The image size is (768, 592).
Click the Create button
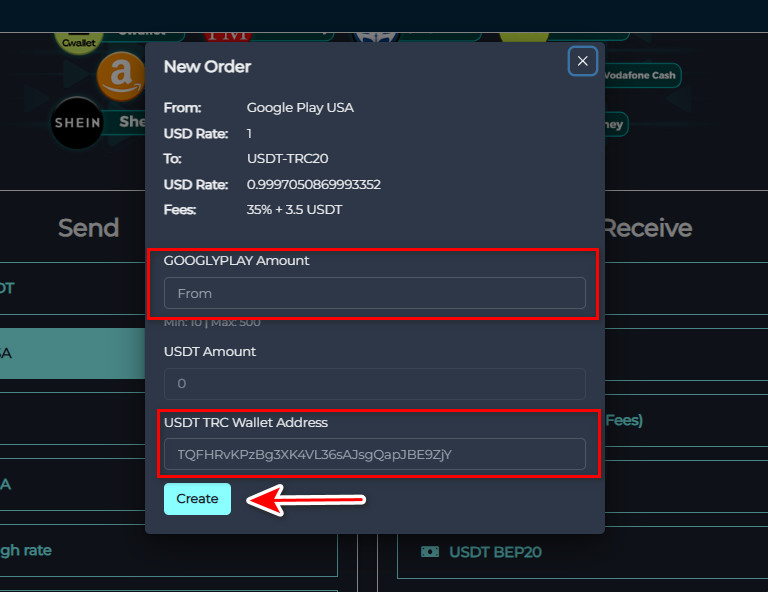[x=197, y=498]
